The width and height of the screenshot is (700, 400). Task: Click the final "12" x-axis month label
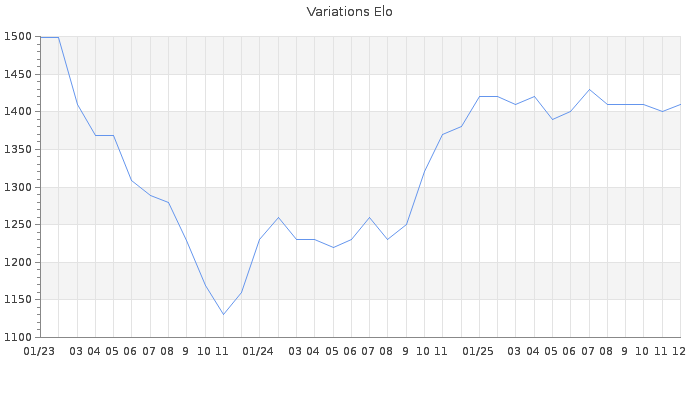point(678,351)
